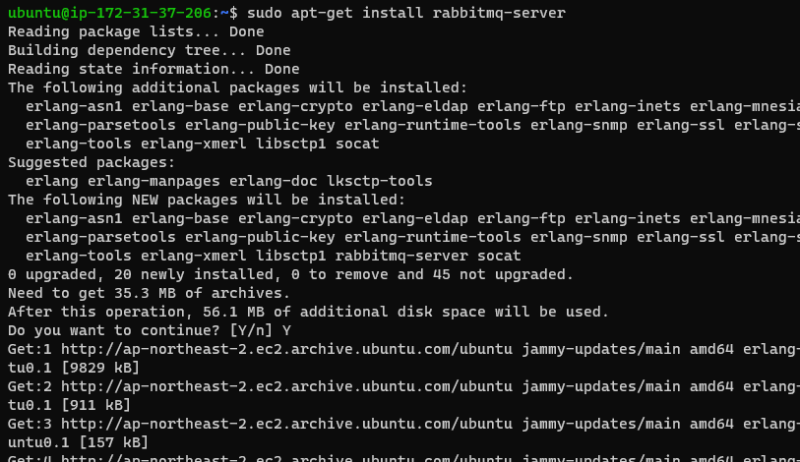
Task: Click erlang-manpages in the suggested packages
Action: pyautogui.click(x=150, y=181)
